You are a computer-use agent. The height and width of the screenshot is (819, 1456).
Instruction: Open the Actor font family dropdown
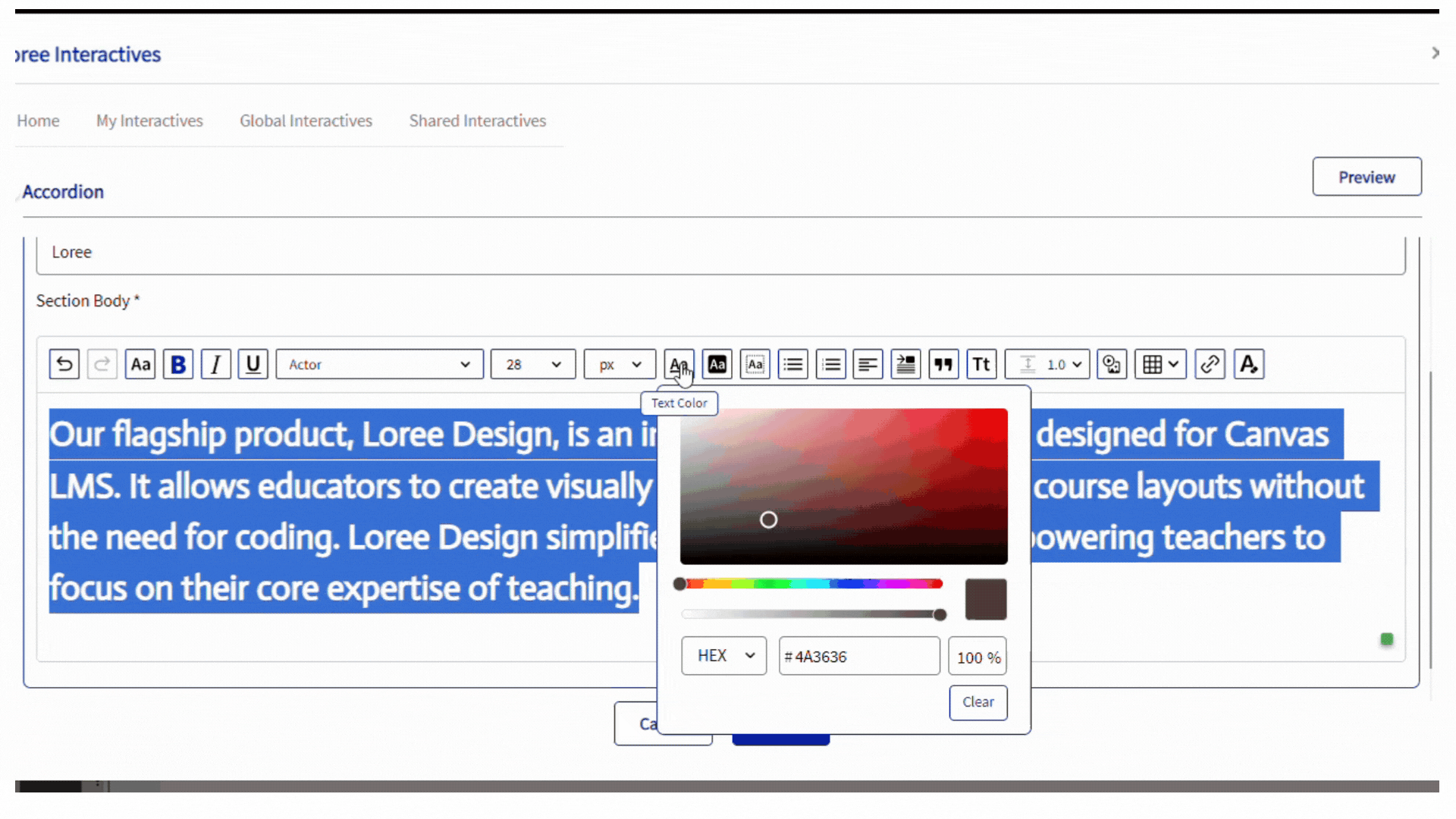click(379, 365)
